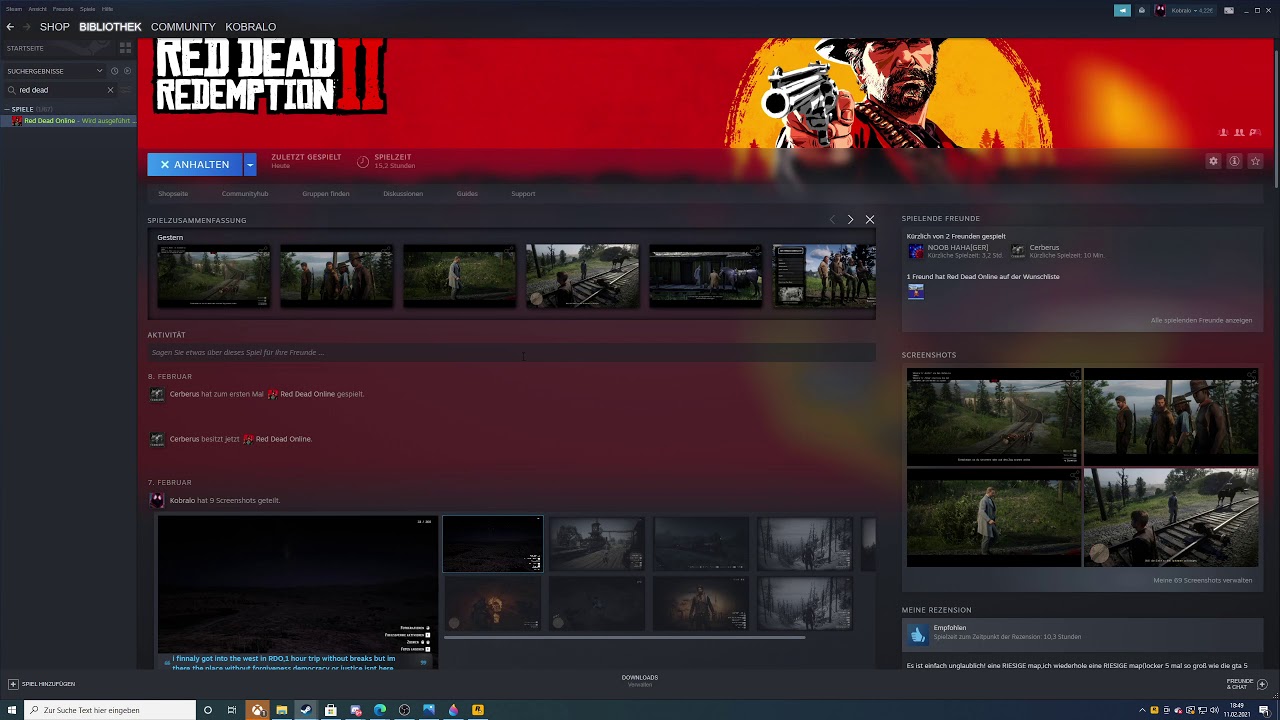The height and width of the screenshot is (720, 1280).
Task: Open the Diskussionen link
Action: point(403,194)
